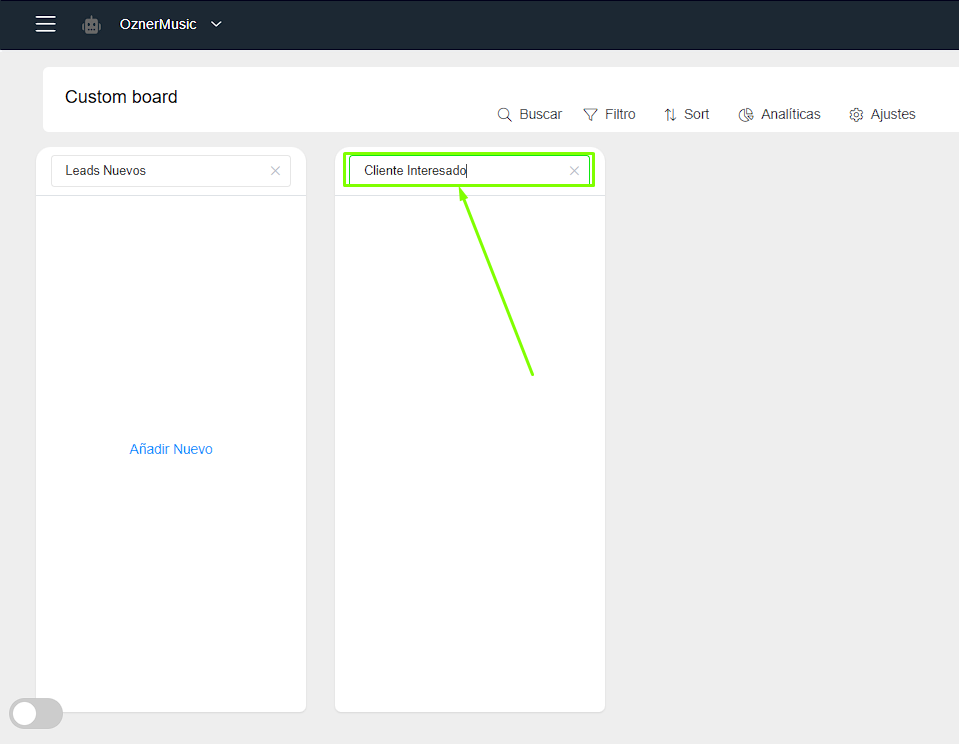
Task: Clear the Leads Nuevos column name
Action: (275, 171)
